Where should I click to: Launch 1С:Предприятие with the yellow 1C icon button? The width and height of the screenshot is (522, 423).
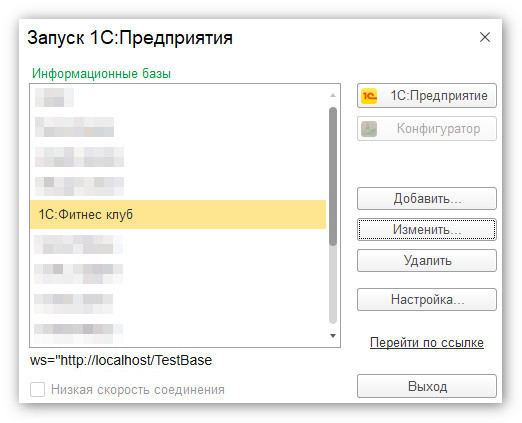[x=426, y=96]
